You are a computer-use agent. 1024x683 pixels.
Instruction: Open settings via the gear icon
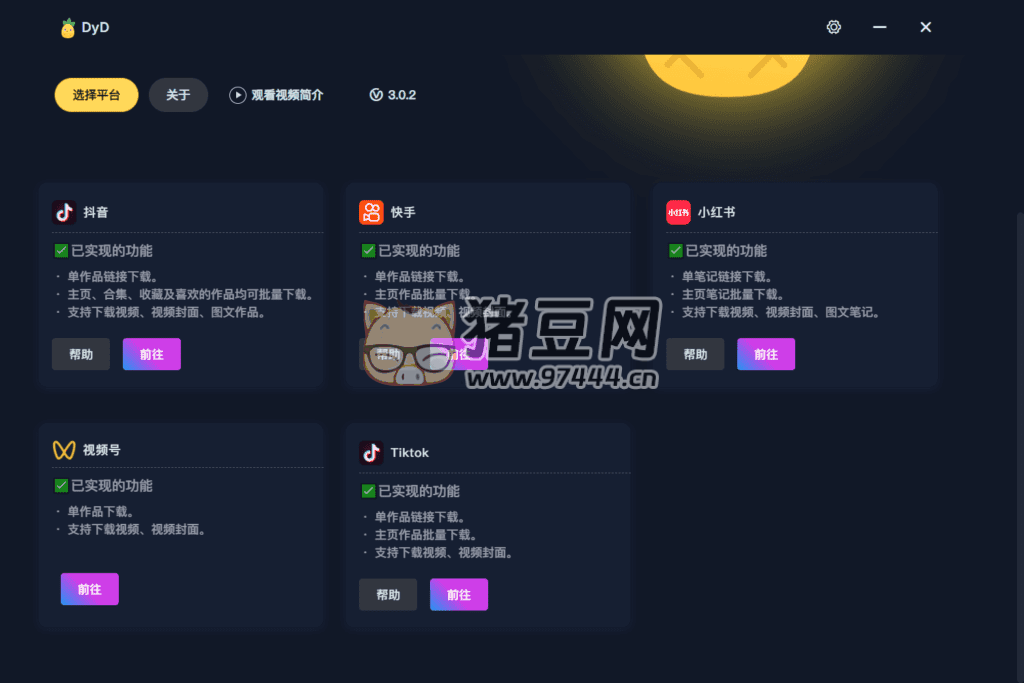point(833,27)
